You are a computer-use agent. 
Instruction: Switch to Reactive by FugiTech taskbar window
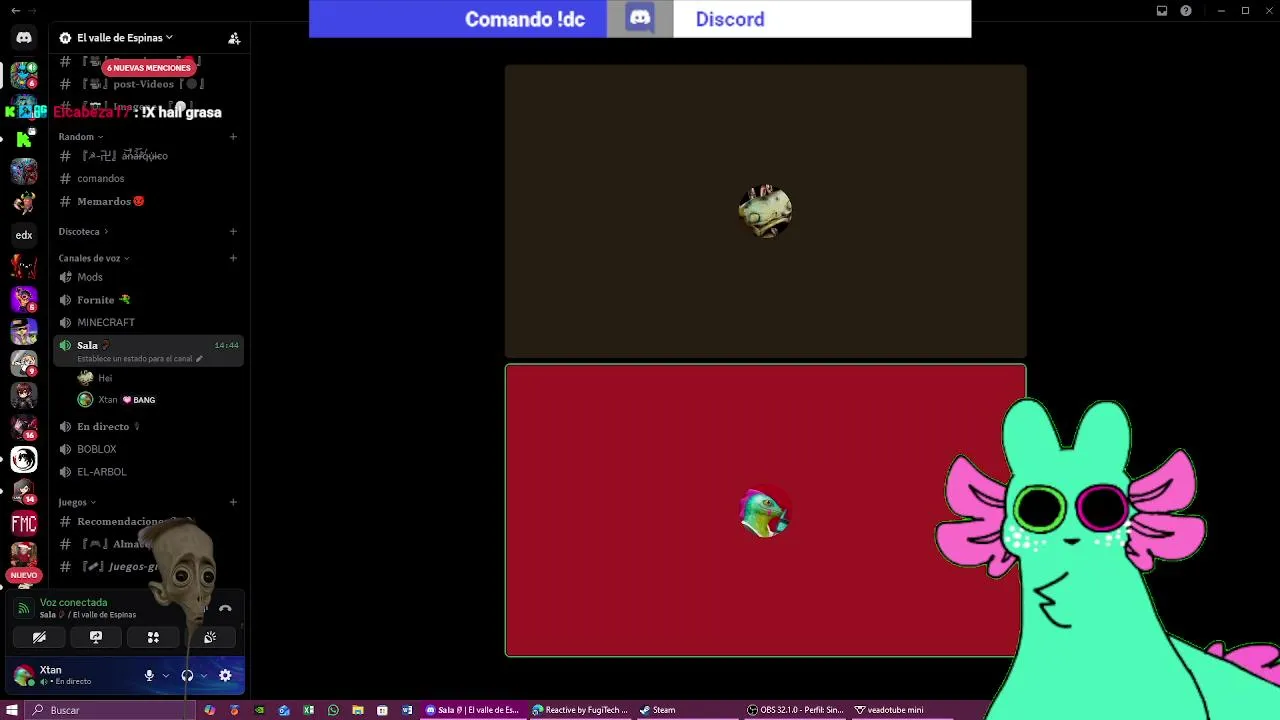coord(580,710)
